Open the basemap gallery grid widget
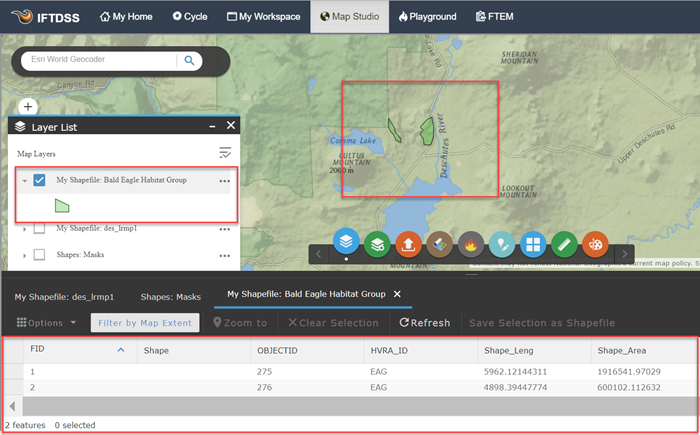 [533, 244]
